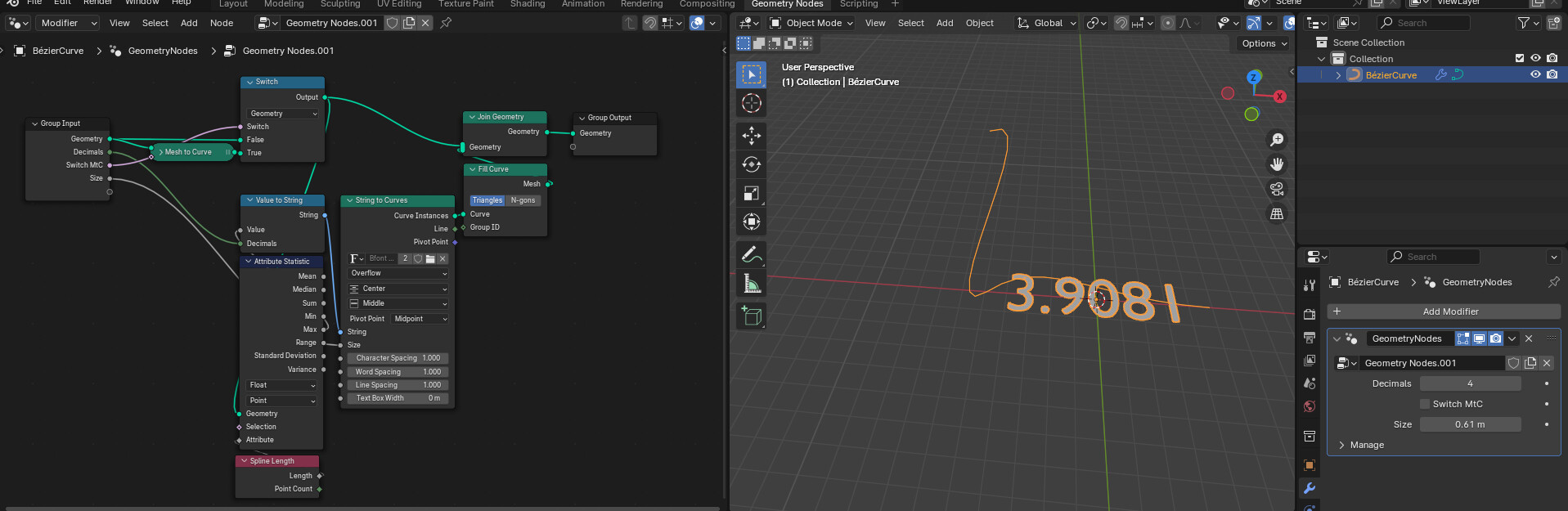1568x511 pixels.
Task: Select the Annotate pencil tool
Action: [751, 254]
